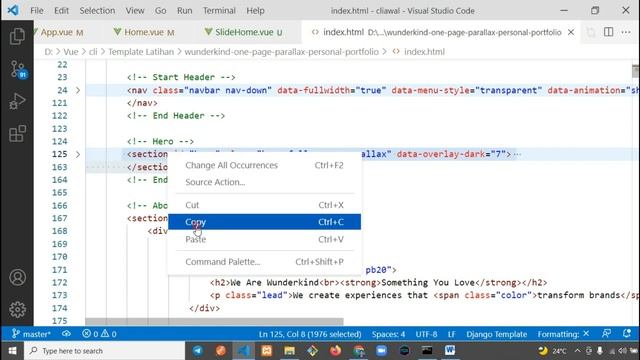The width and height of the screenshot is (640, 360).
Task: Click the weather 24°C widget in taskbar
Action: click(x=552, y=351)
